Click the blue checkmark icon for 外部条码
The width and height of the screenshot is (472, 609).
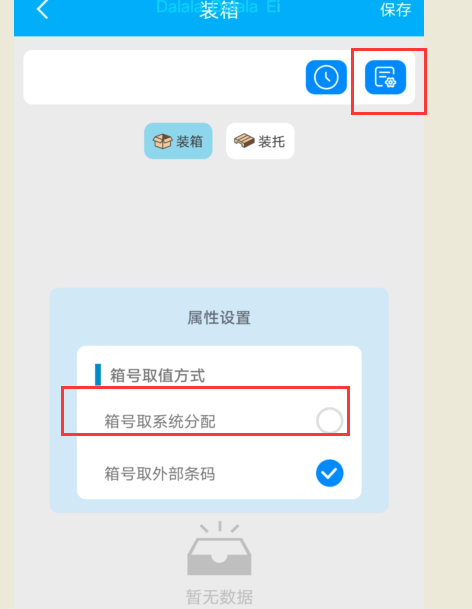click(x=329, y=473)
